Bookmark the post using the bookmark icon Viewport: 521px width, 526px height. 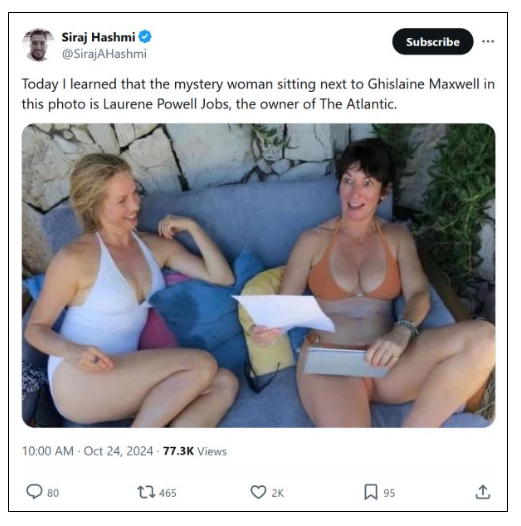click(371, 492)
